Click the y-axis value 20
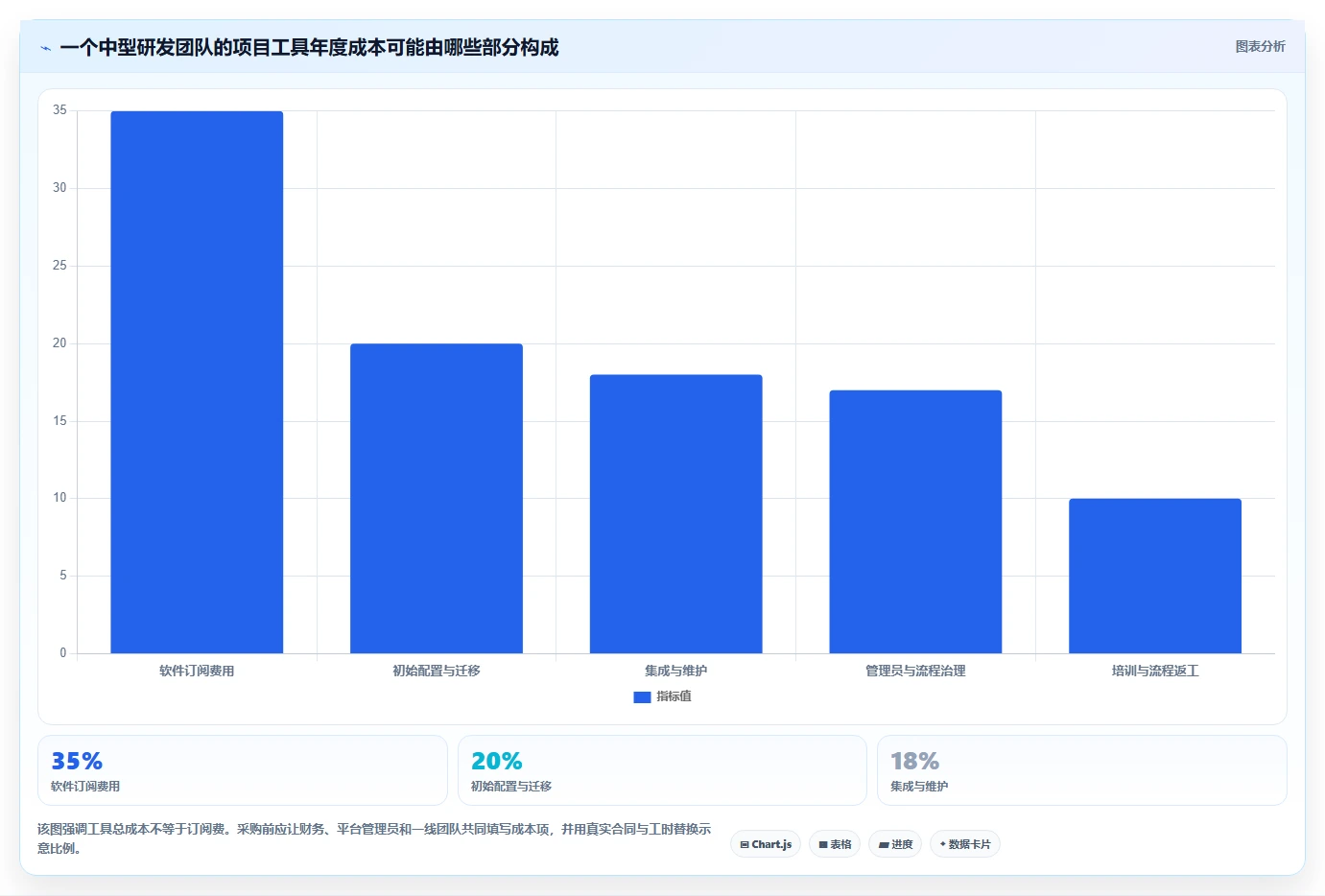 point(59,343)
